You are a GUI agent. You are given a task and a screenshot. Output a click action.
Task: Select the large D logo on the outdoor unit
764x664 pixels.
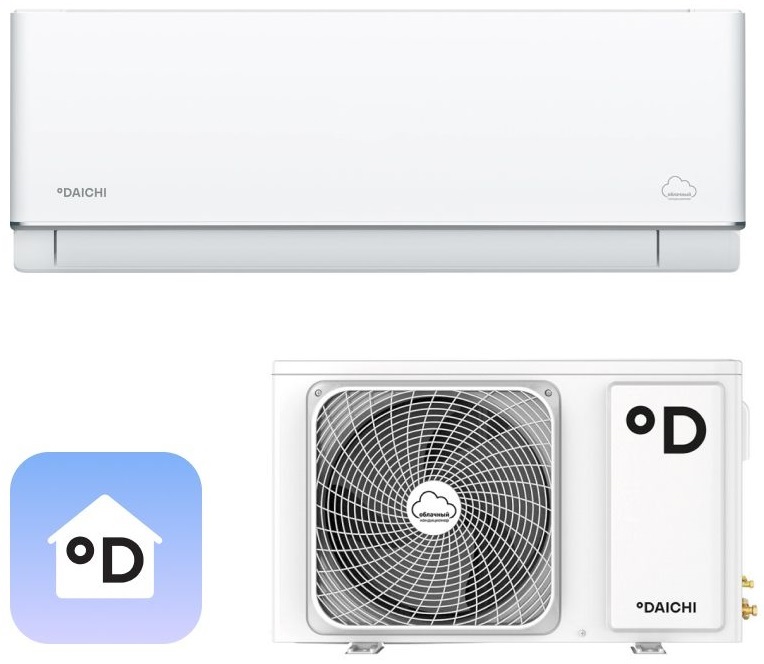point(666,430)
